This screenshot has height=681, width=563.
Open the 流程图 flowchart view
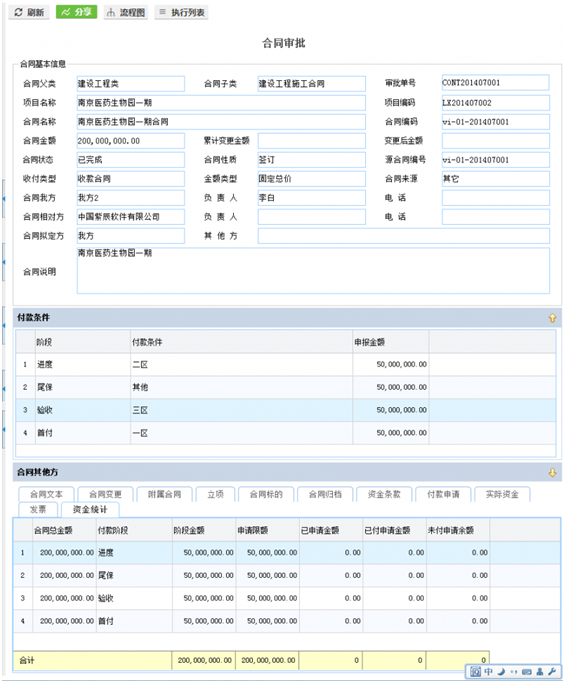[x=126, y=12]
